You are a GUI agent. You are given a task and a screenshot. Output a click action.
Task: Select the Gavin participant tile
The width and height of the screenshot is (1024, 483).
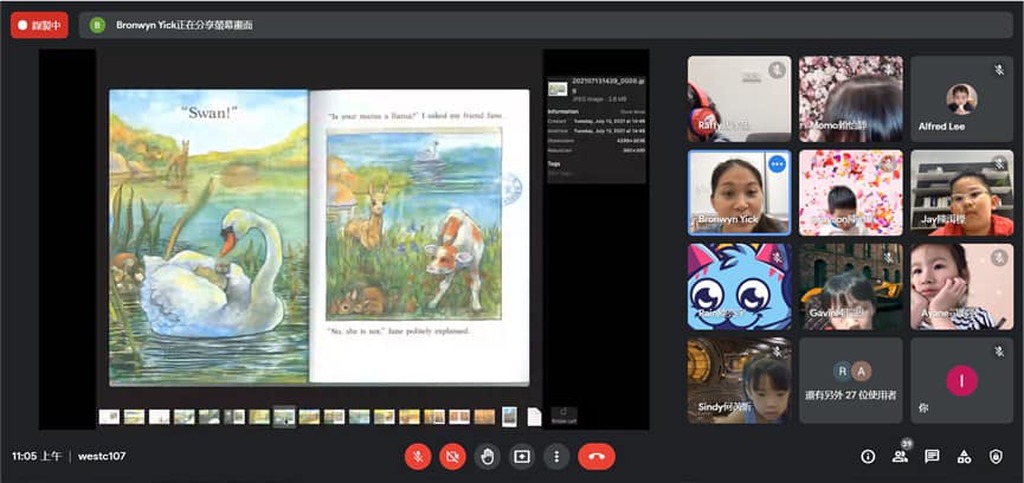851,287
